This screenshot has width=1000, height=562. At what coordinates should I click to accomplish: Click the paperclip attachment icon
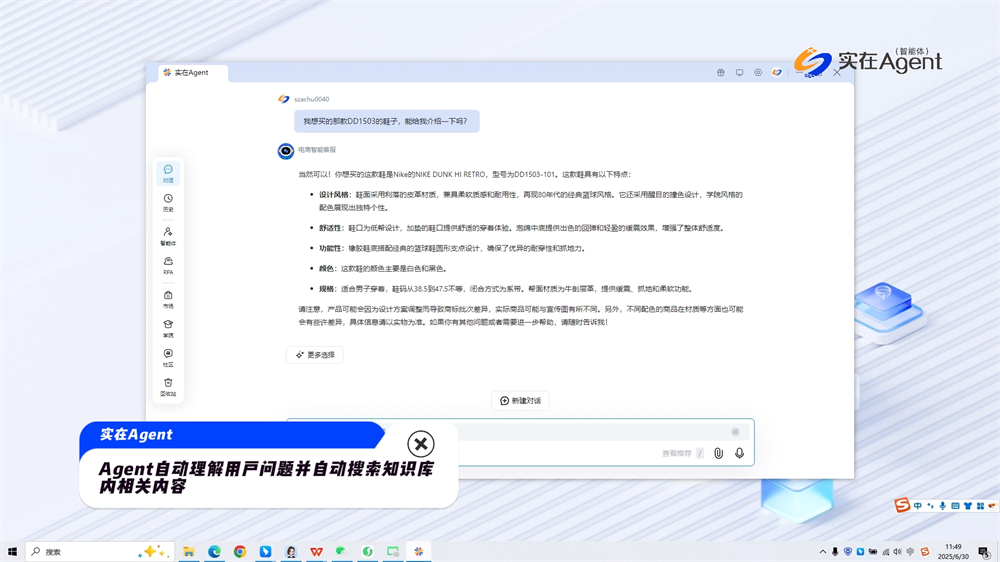point(718,454)
